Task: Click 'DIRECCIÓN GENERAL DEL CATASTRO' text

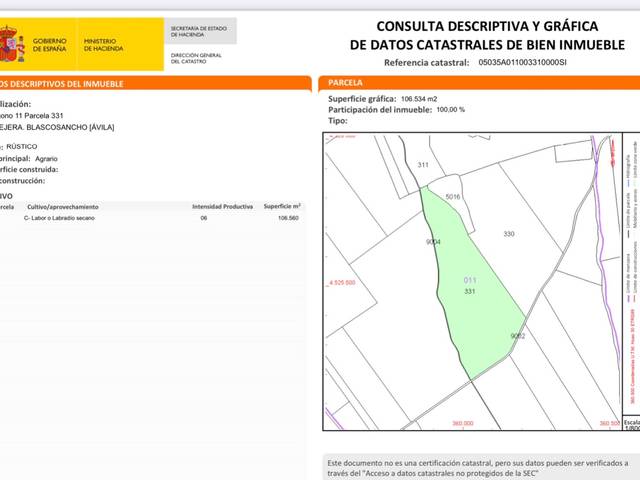Action: click(196, 58)
